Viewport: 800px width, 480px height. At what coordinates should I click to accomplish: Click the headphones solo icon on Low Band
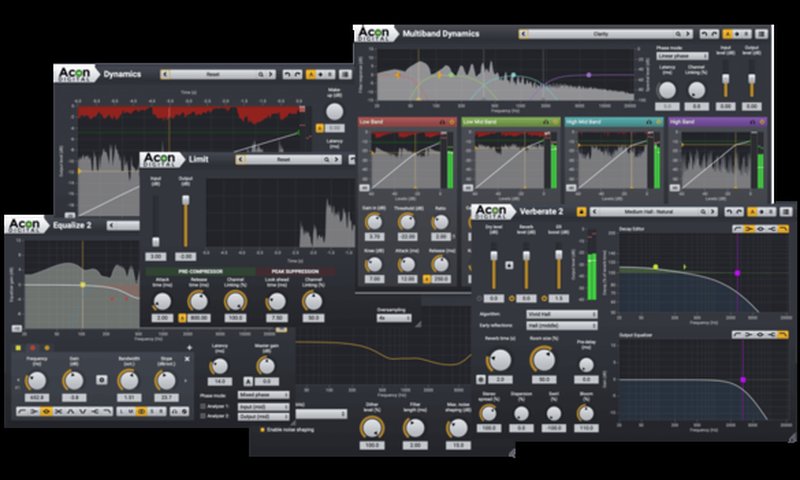pos(440,122)
